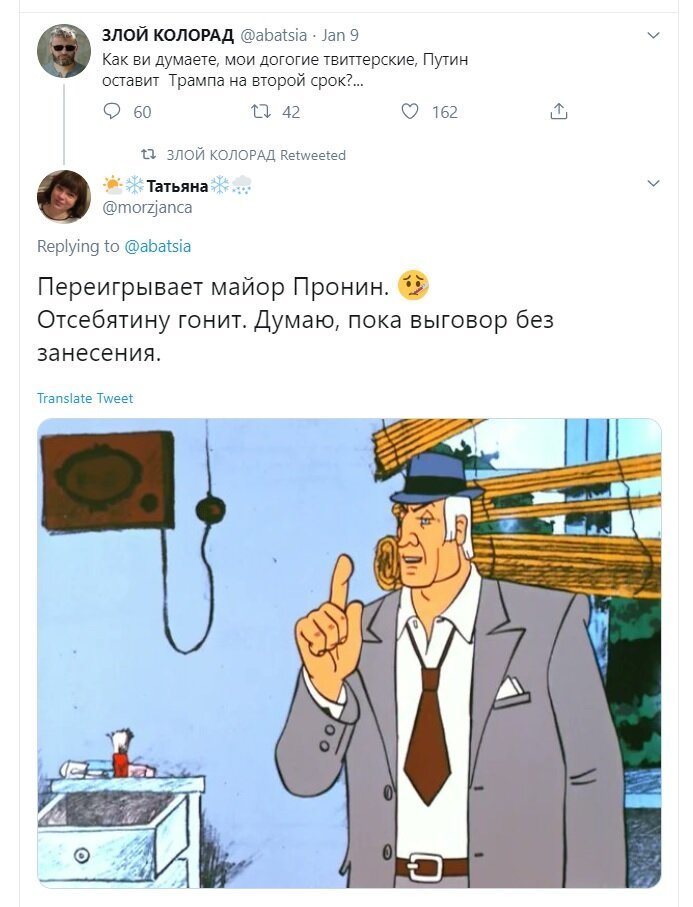Click the 162 likes count
The width and height of the screenshot is (693, 907).
coord(444,112)
